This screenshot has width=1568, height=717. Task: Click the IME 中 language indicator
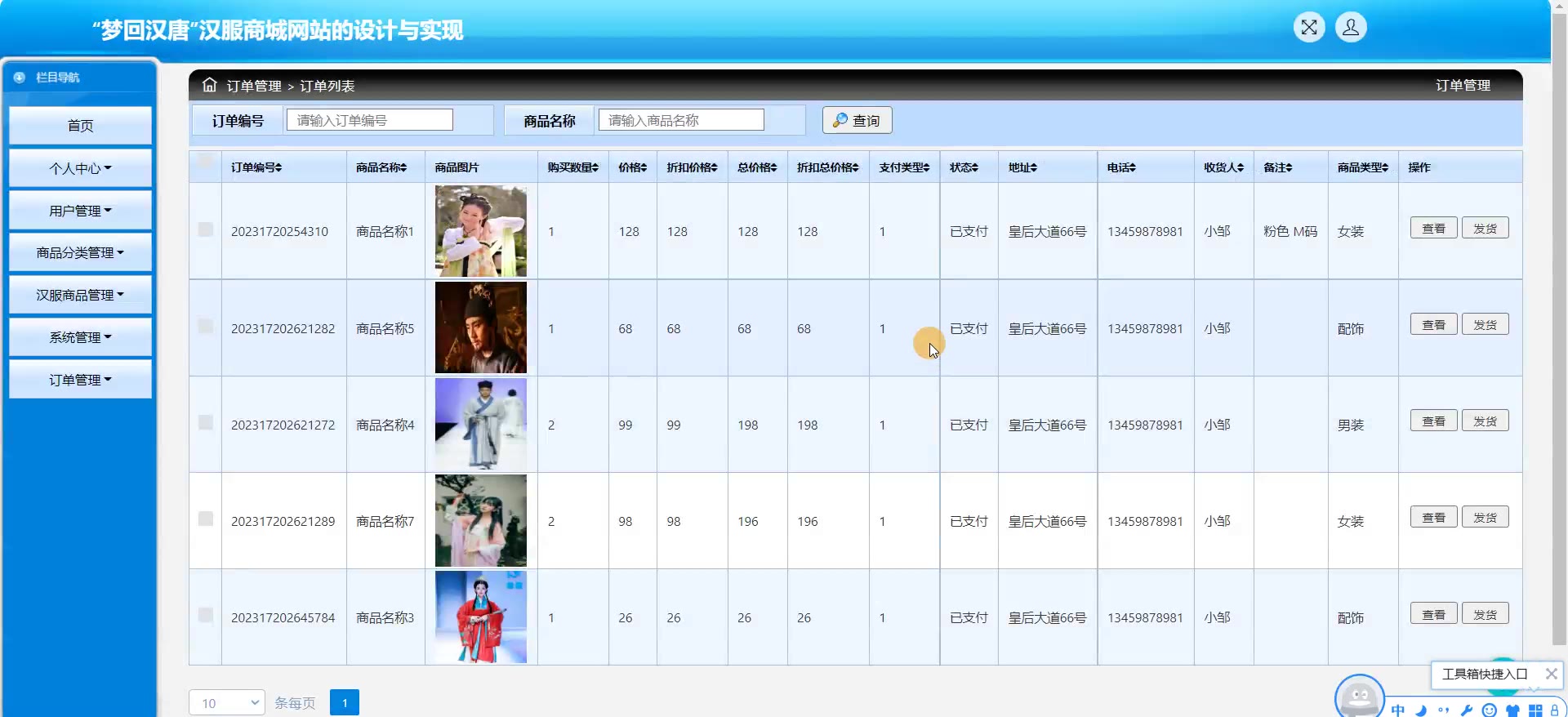(1398, 710)
